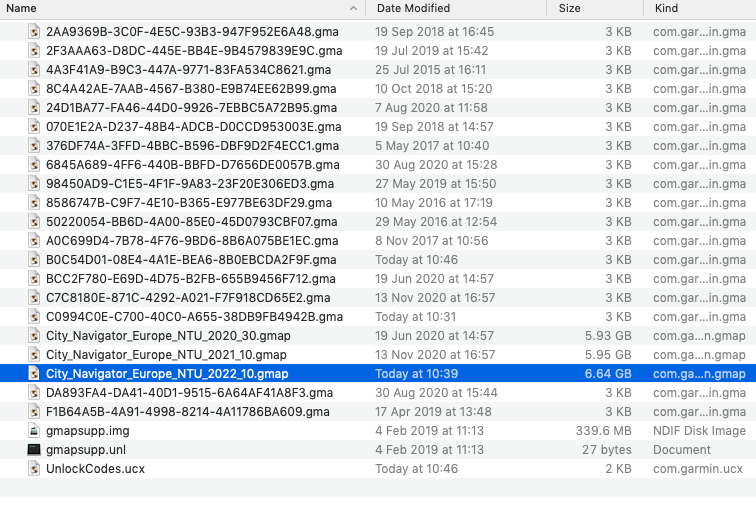Click the icon of selected City_Navigator_Europe_NTU_2022_10.gmap
The width and height of the screenshot is (756, 506).
[34, 374]
